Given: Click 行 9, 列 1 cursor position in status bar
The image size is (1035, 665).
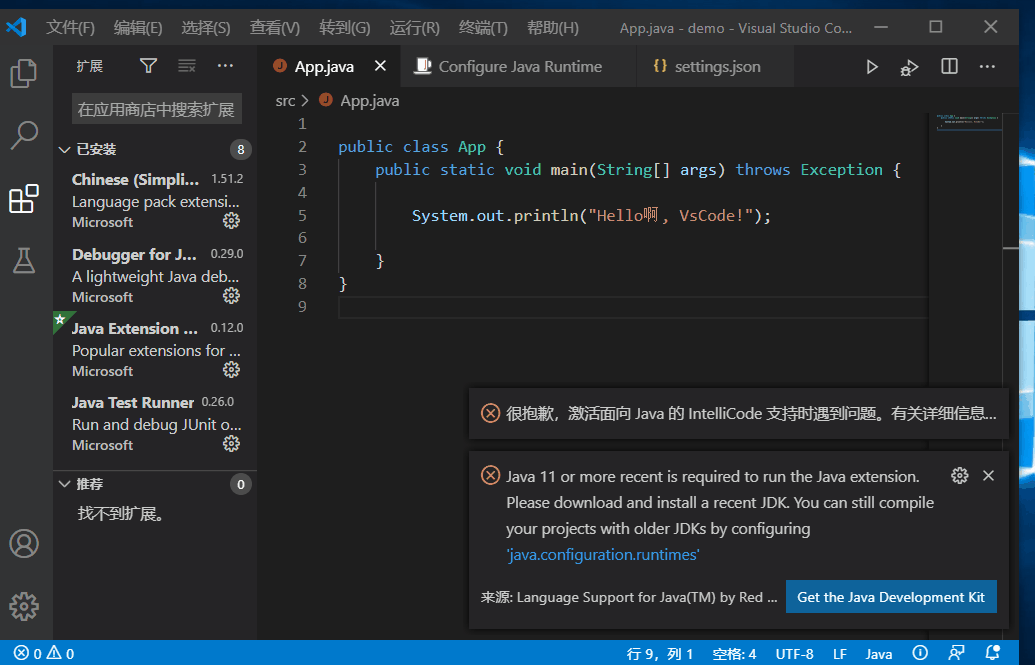Looking at the screenshot, I should coord(659,654).
